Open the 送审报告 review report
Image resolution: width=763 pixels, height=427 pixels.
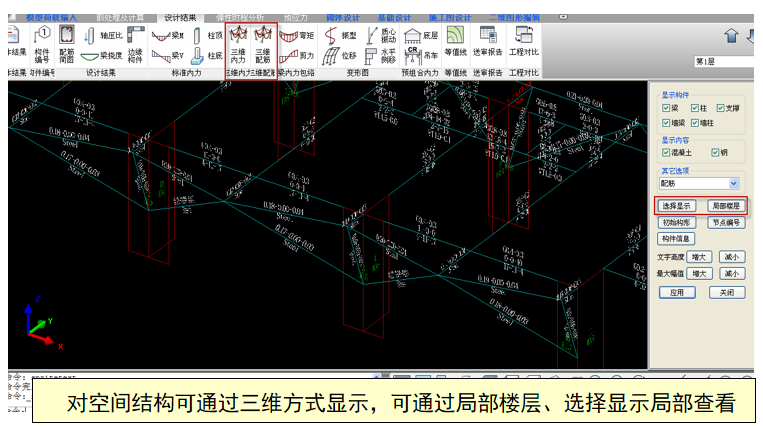pos(488,42)
